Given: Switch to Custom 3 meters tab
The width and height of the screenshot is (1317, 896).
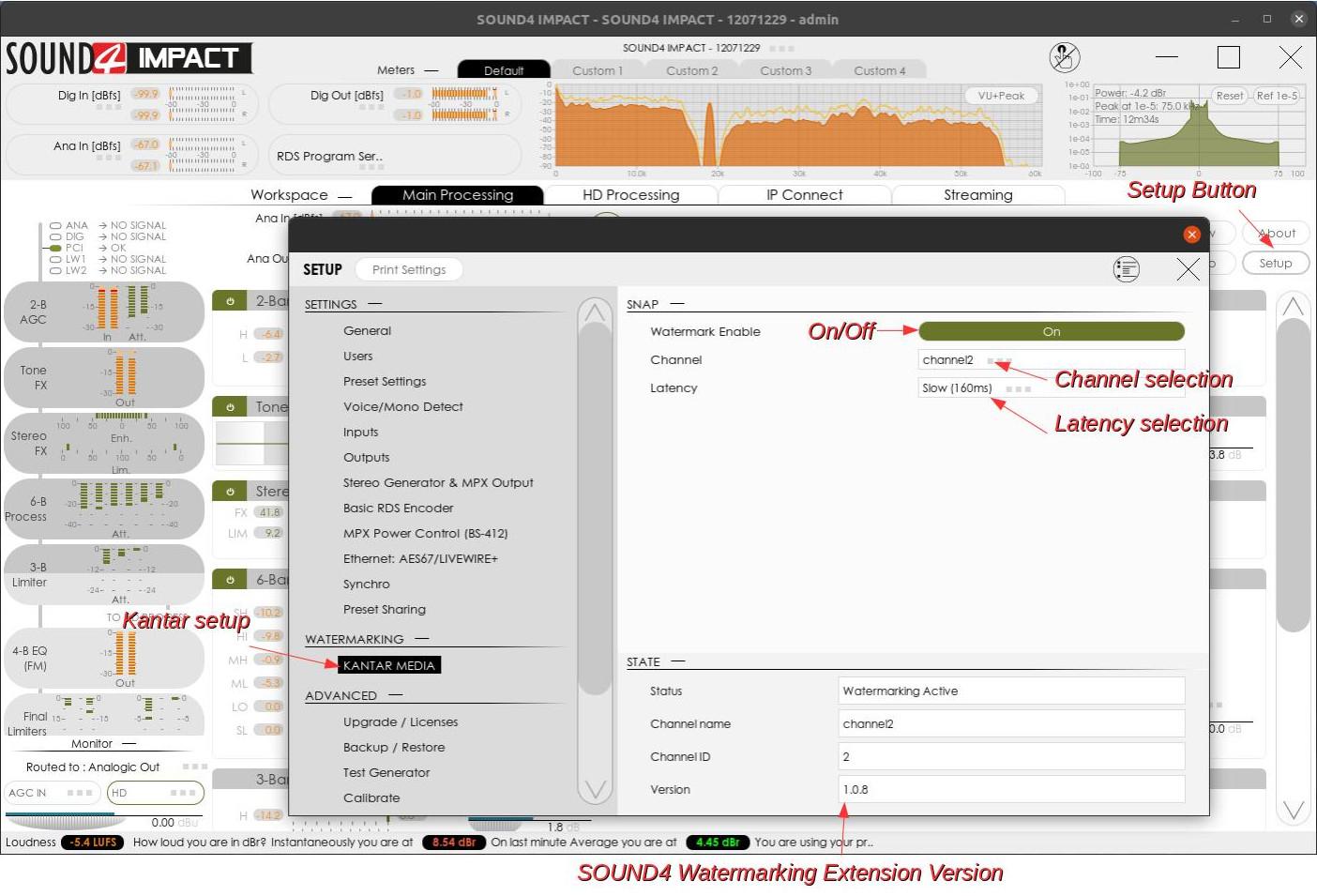Looking at the screenshot, I should coord(785,70).
